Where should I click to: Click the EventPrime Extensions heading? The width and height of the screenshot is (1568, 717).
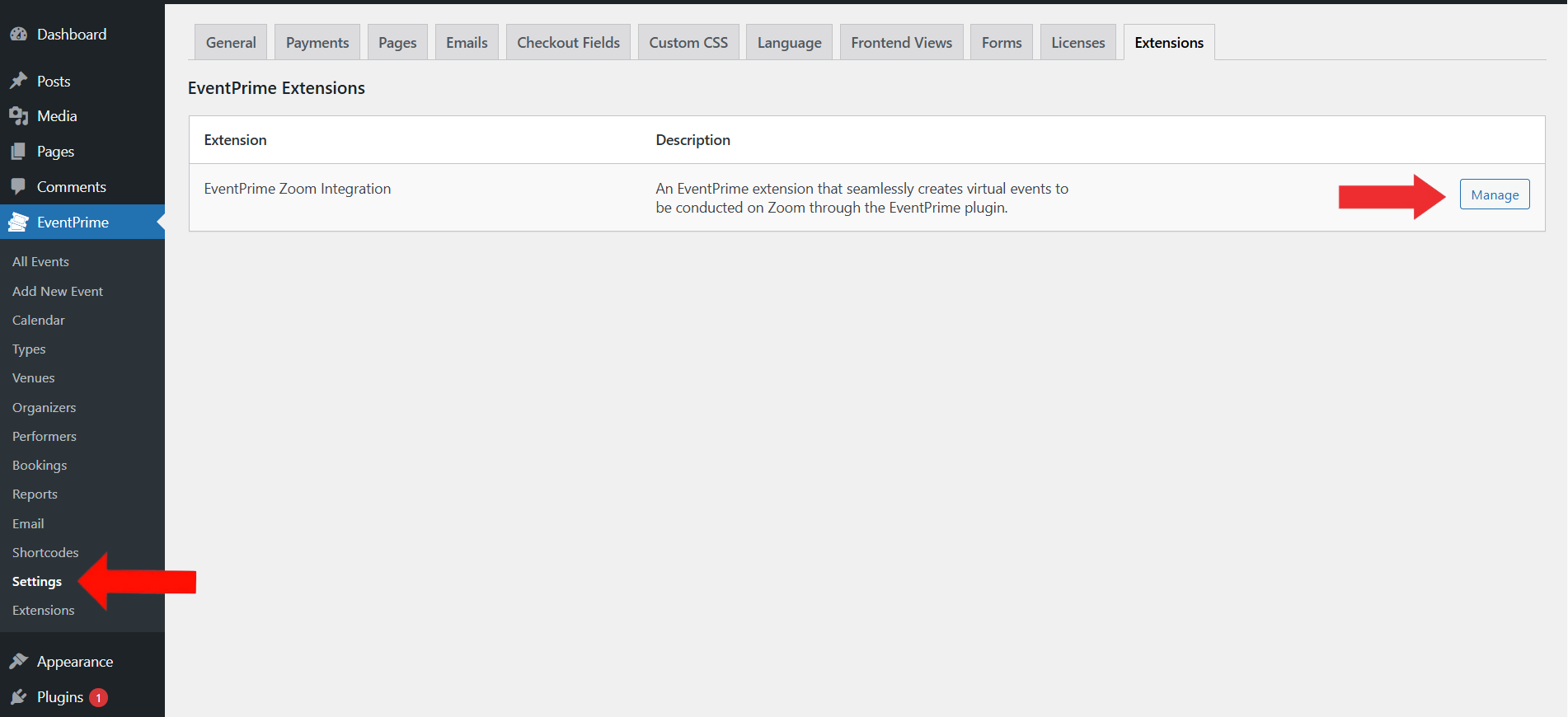pos(276,88)
